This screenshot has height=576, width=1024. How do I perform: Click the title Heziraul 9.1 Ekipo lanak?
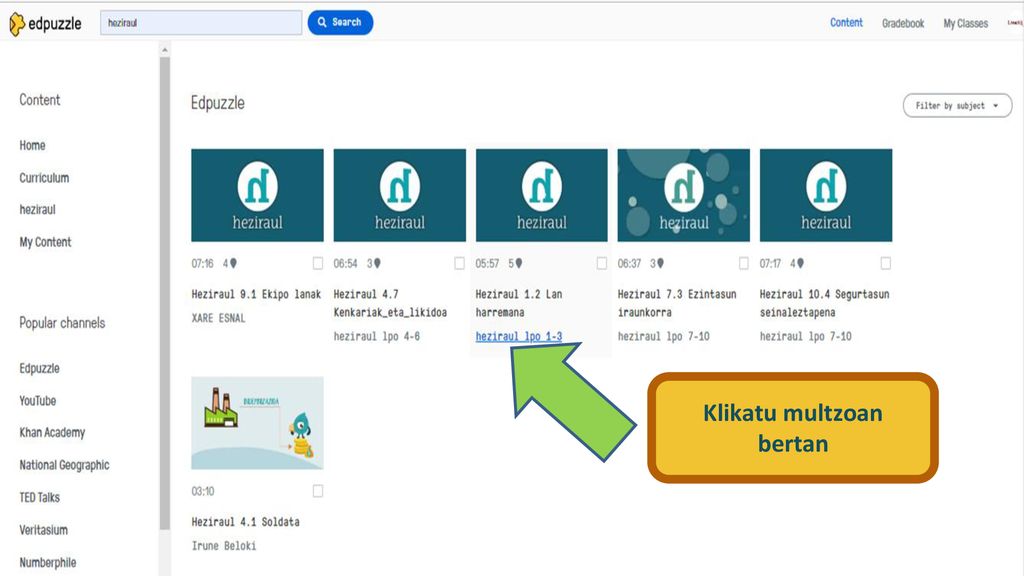(x=256, y=295)
